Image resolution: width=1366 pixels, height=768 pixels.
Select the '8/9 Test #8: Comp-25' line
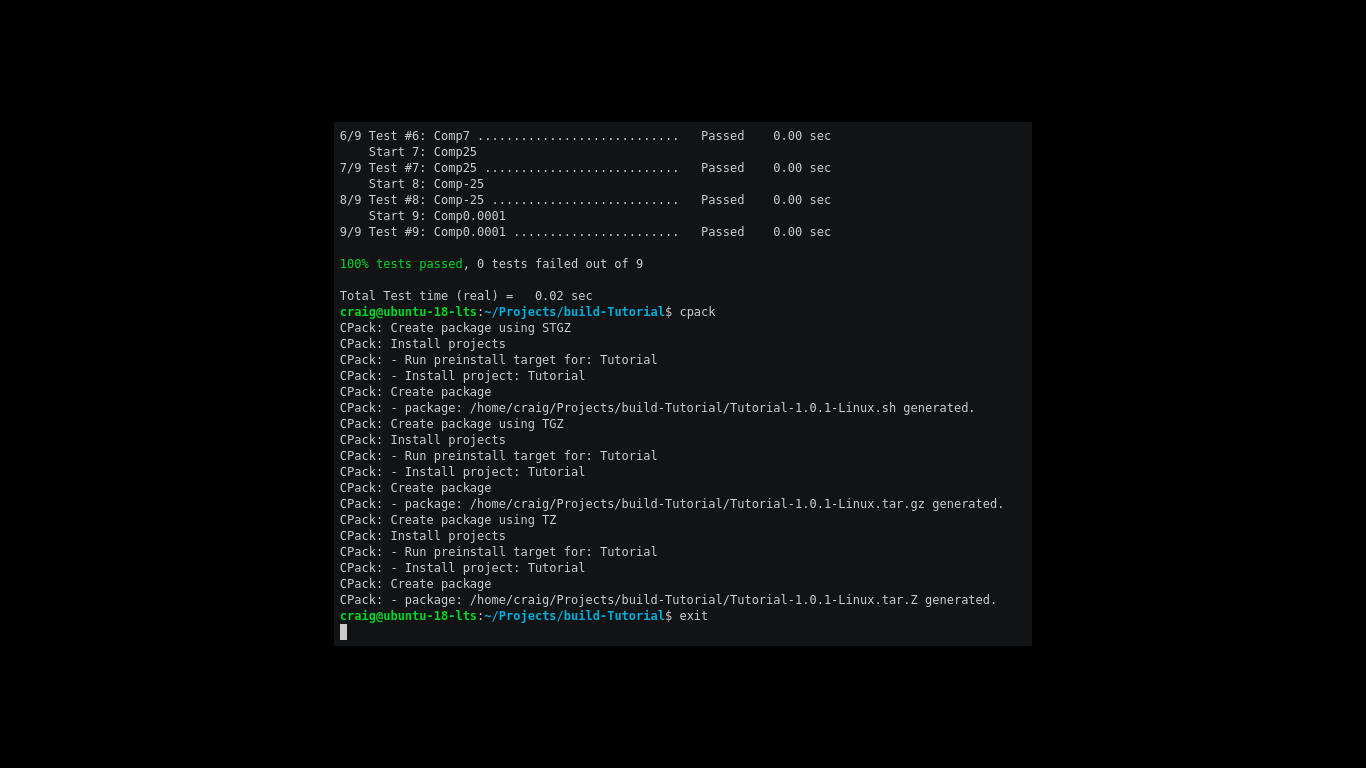click(x=585, y=200)
